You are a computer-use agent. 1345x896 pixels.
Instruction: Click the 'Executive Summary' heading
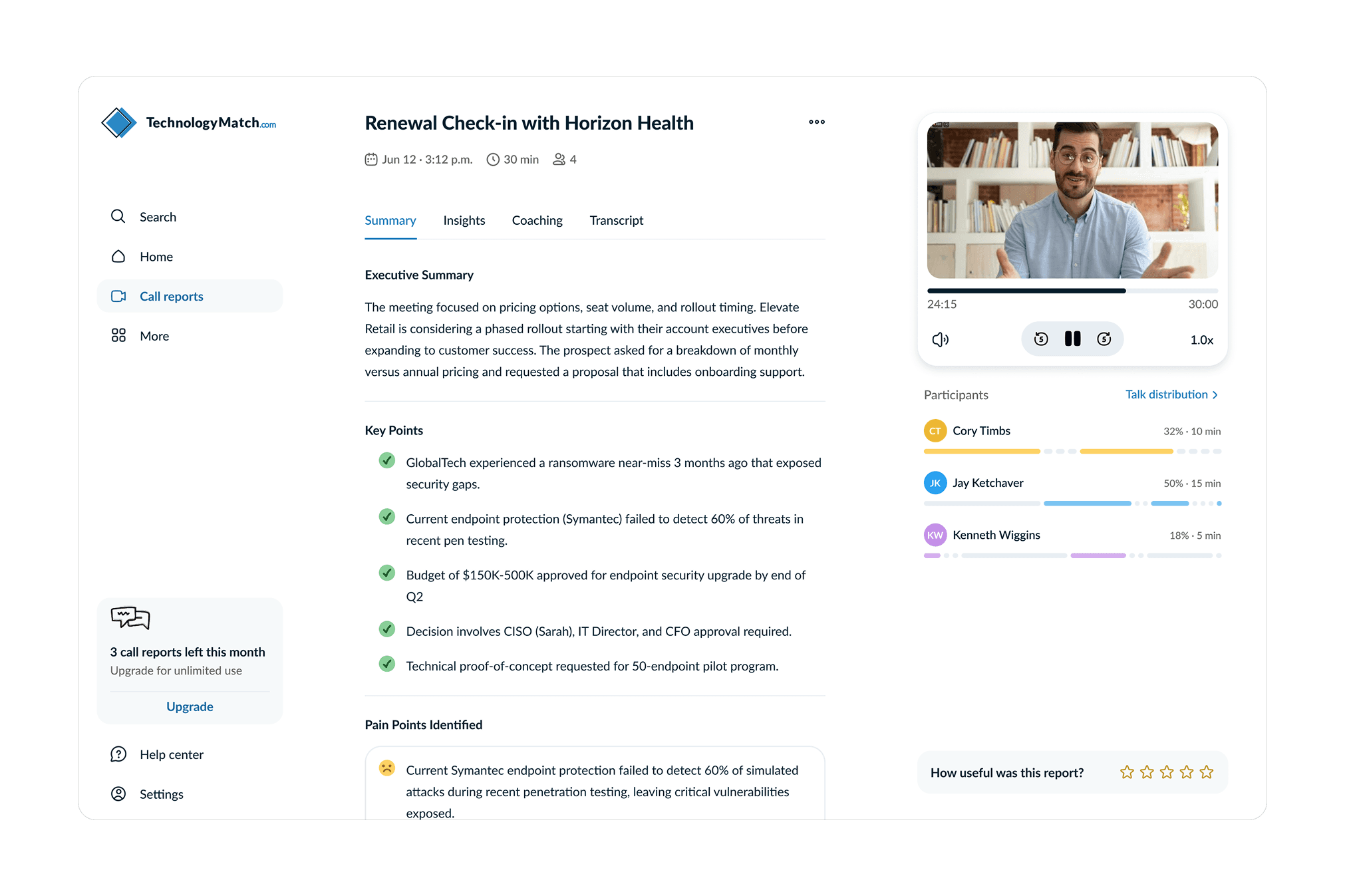pyautogui.click(x=419, y=275)
